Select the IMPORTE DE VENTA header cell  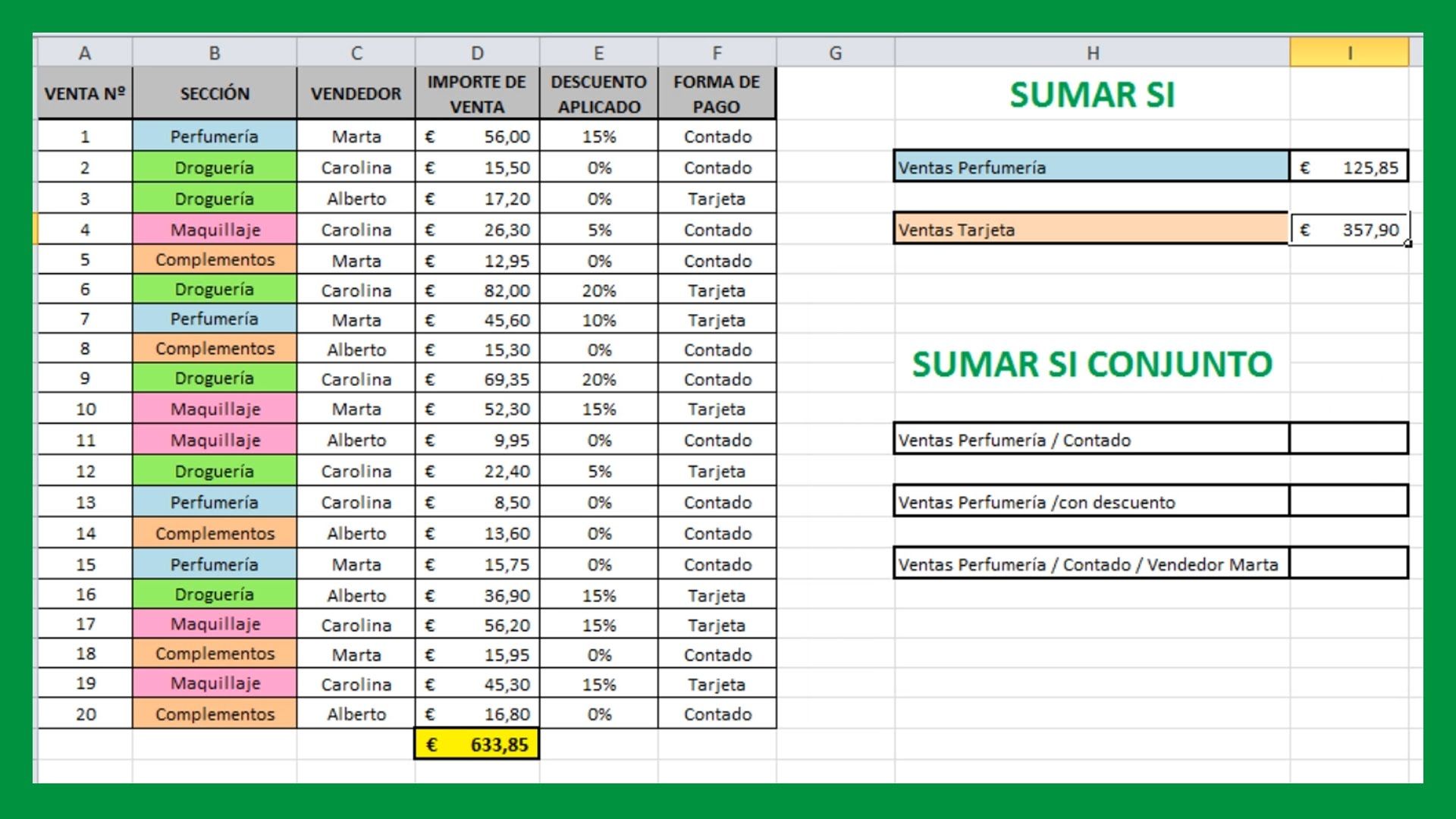click(x=477, y=93)
